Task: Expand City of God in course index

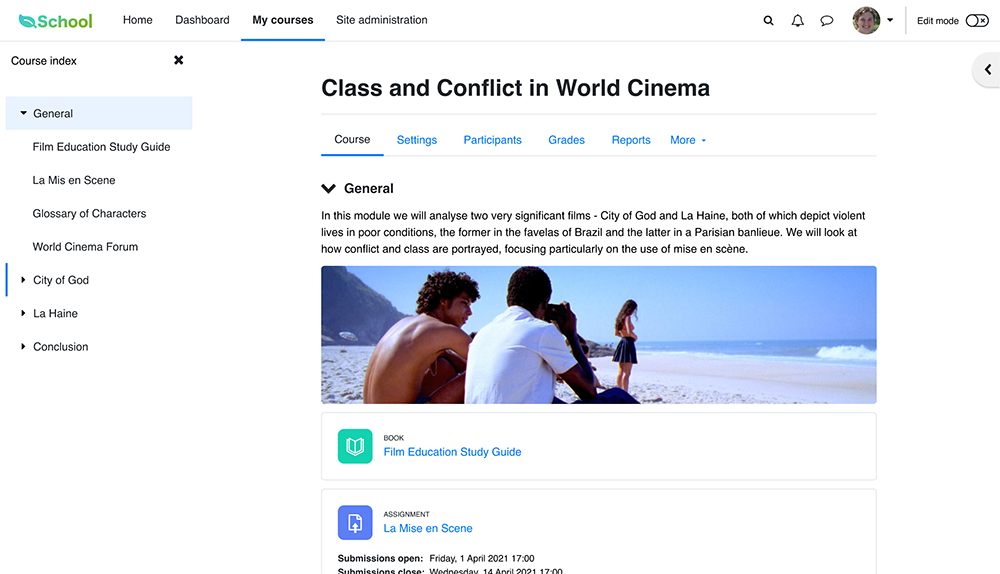Action: click(x=23, y=279)
